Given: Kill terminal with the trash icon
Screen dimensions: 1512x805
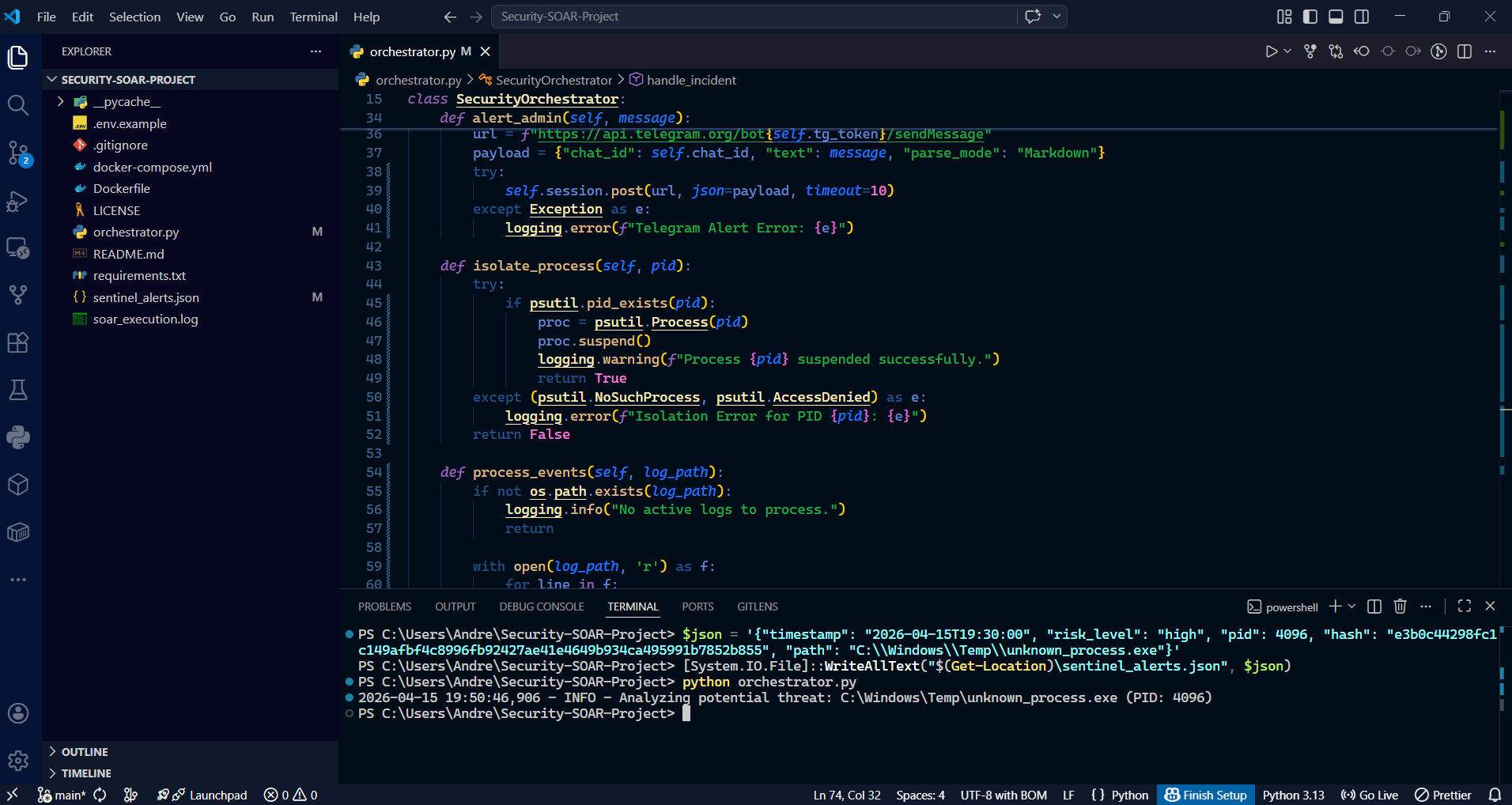Looking at the screenshot, I should coord(1400,607).
